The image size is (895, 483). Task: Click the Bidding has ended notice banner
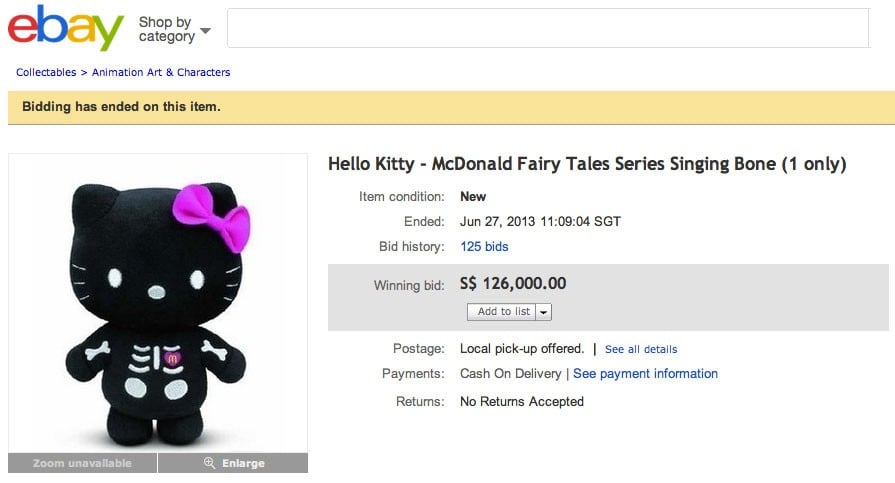[447, 107]
